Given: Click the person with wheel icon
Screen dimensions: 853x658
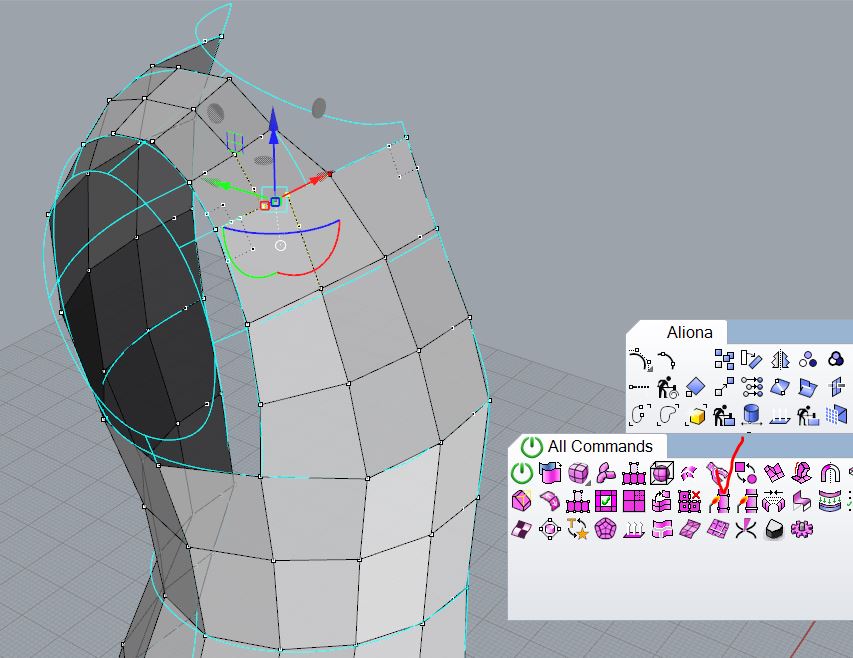Looking at the screenshot, I should 667,387.
